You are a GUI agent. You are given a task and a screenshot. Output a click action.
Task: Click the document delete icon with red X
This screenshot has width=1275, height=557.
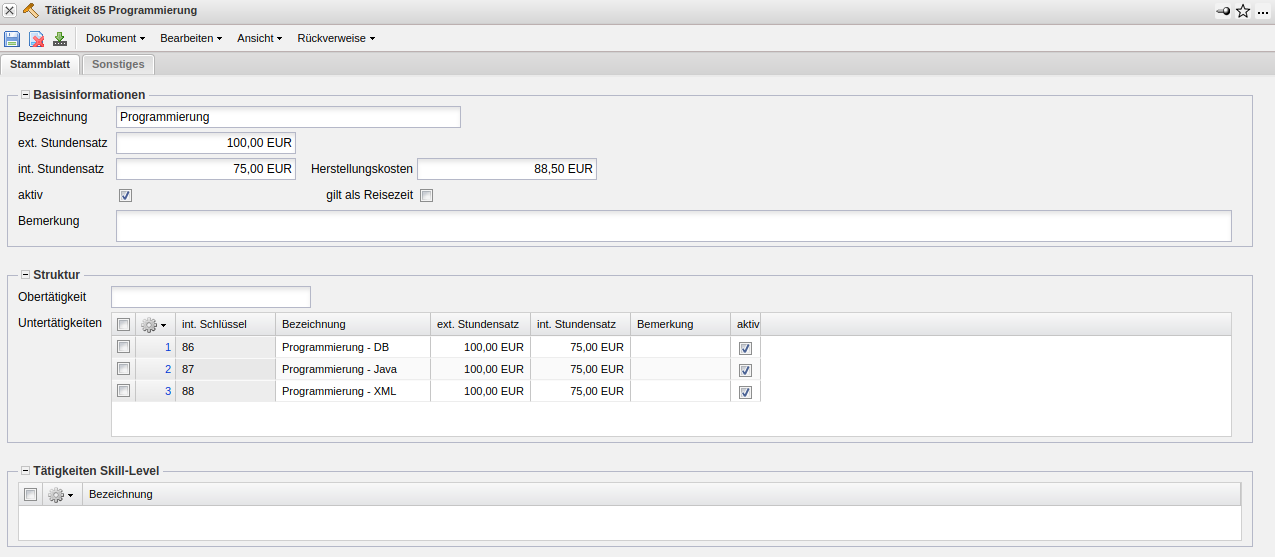(36, 39)
